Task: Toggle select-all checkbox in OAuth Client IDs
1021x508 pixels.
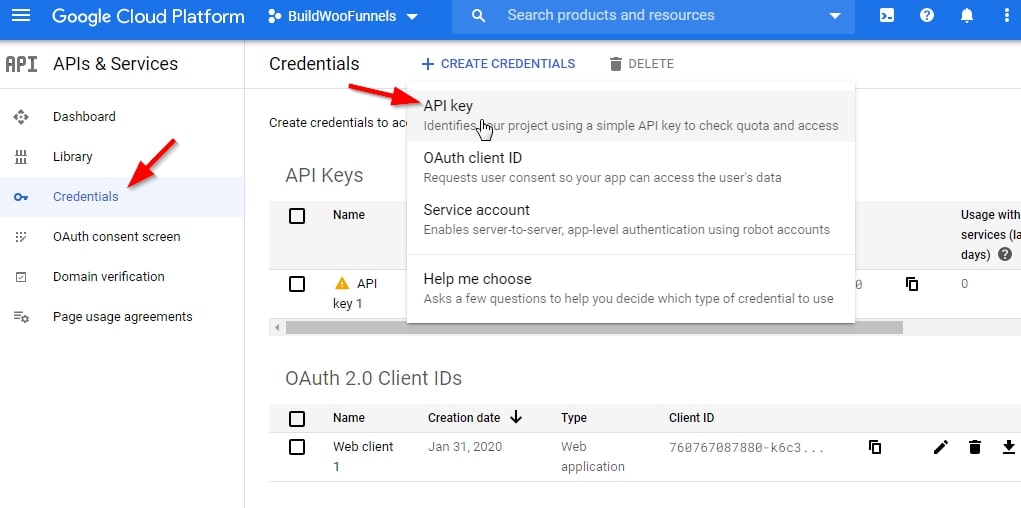Action: point(297,419)
